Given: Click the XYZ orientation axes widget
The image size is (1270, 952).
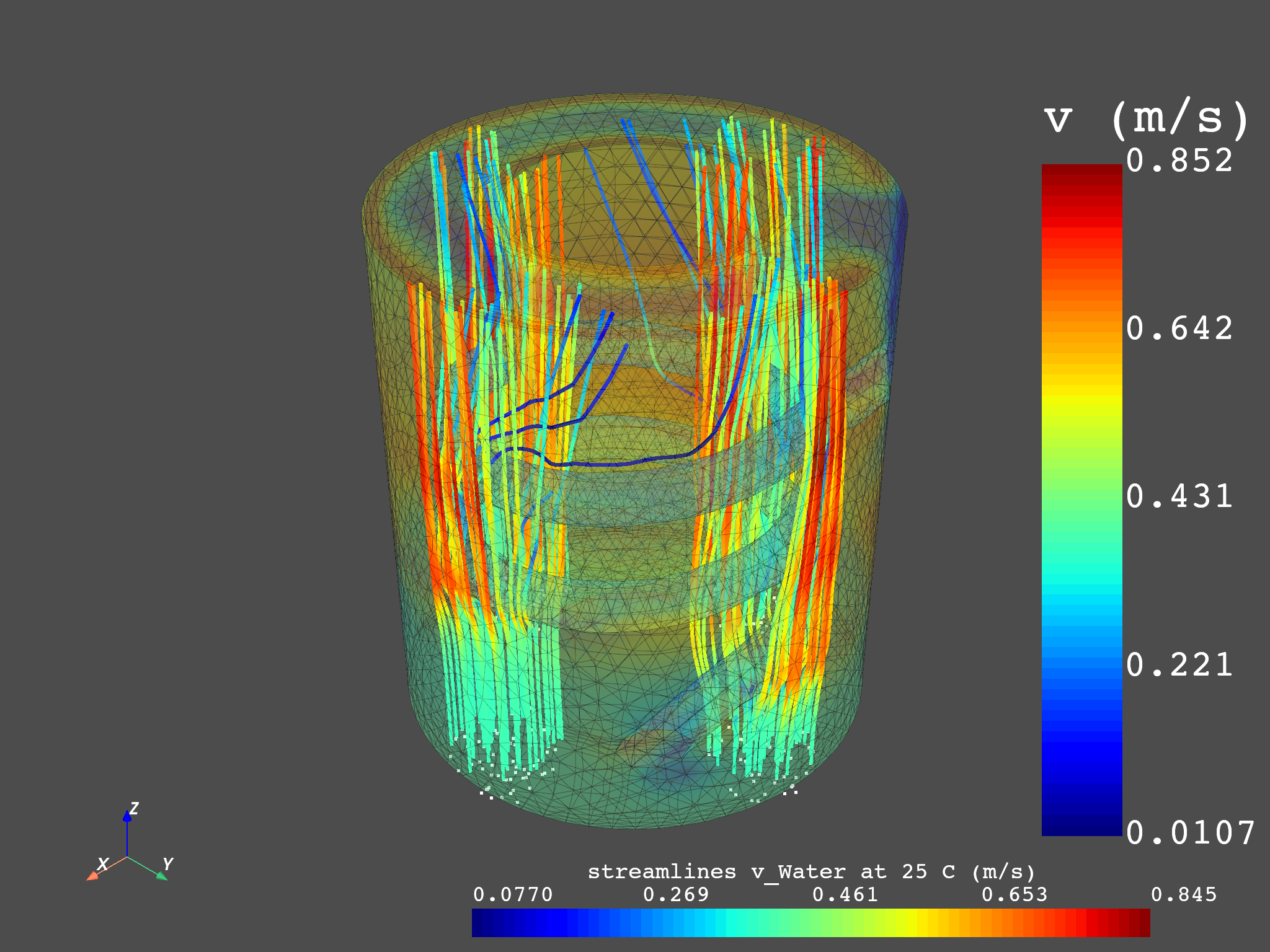Looking at the screenshot, I should click(x=128, y=842).
